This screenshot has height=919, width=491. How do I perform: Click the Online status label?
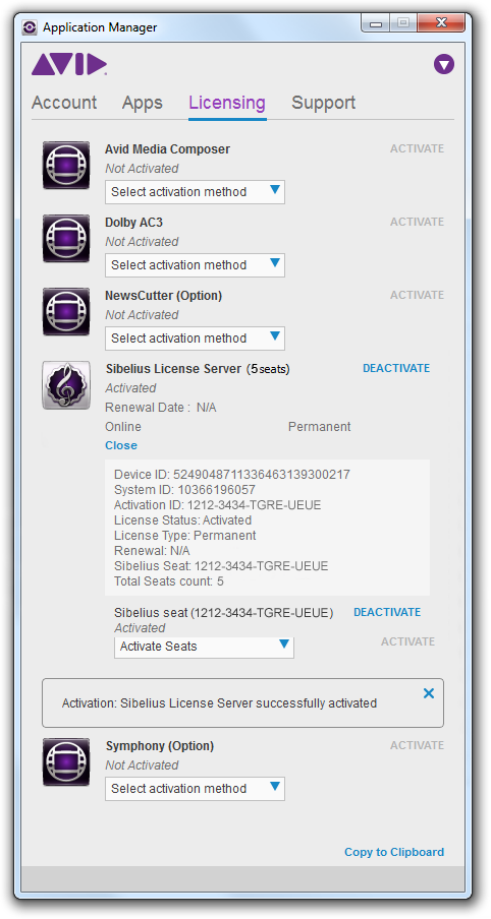click(123, 427)
